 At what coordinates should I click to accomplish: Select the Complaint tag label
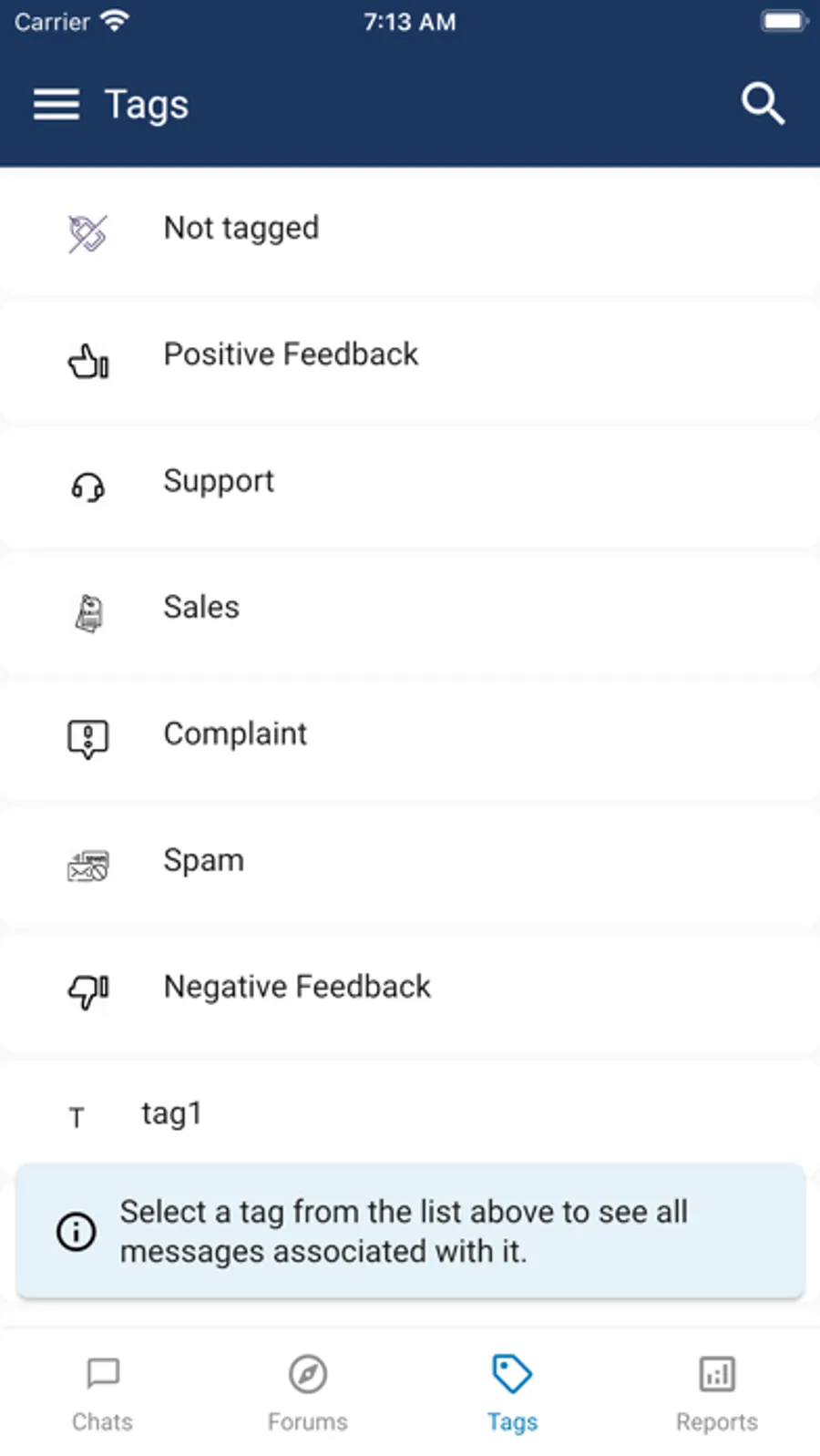pyautogui.click(x=235, y=733)
